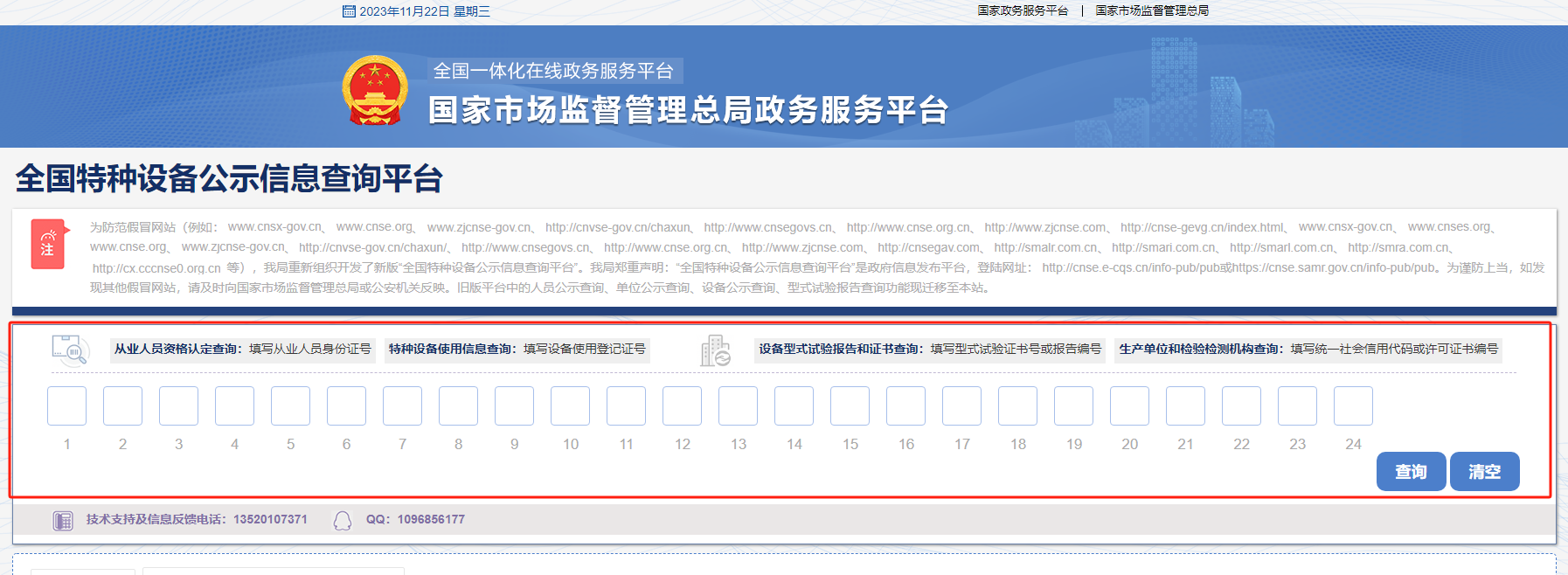Click the 查询 button
1568x575 pixels.
click(1411, 472)
